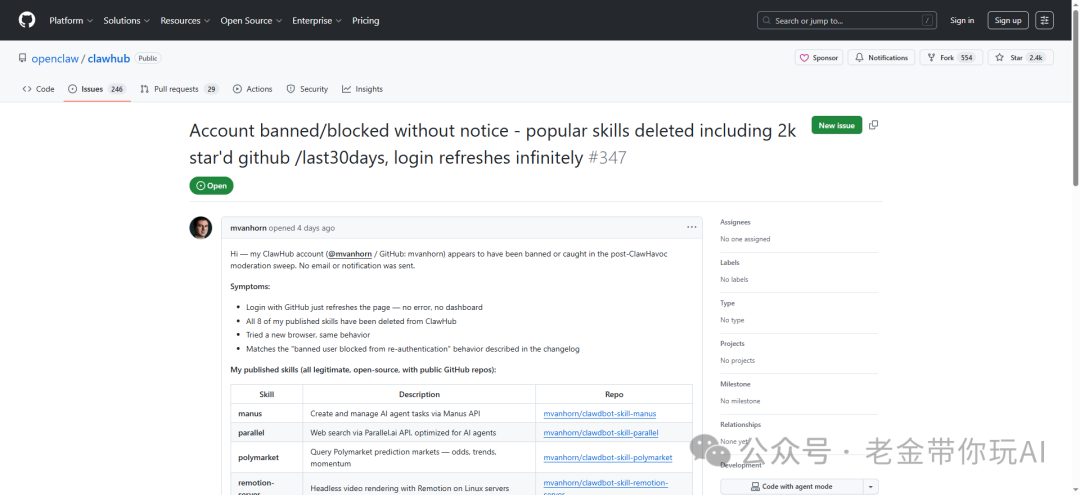The height and width of the screenshot is (495, 1080).
Task: Open the Insights tab
Action: tap(362, 89)
